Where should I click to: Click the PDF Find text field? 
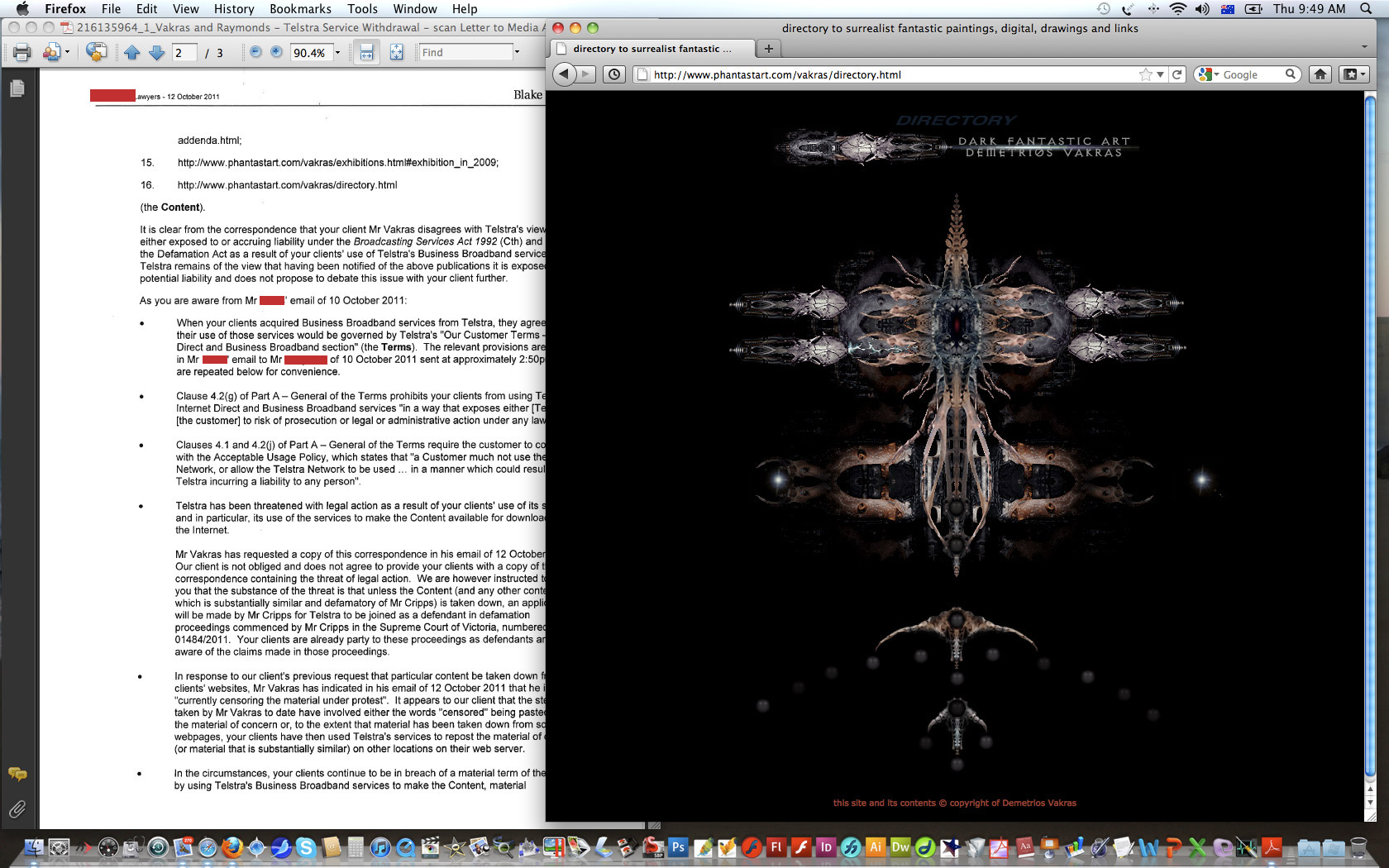(465, 52)
